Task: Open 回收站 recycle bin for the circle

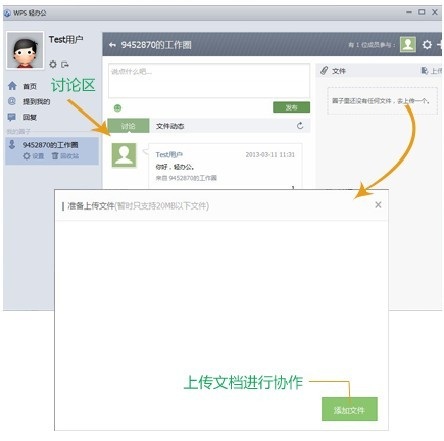Action: point(65,156)
